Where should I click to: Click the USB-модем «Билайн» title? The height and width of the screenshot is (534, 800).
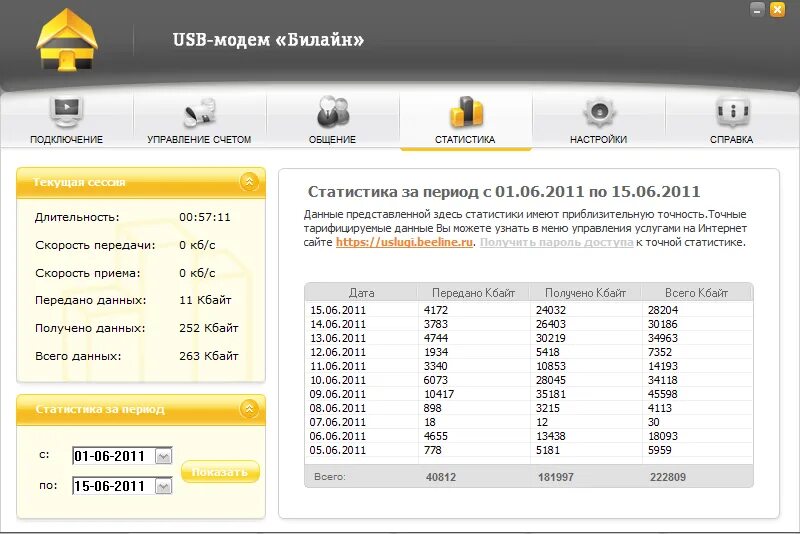pyautogui.click(x=268, y=40)
